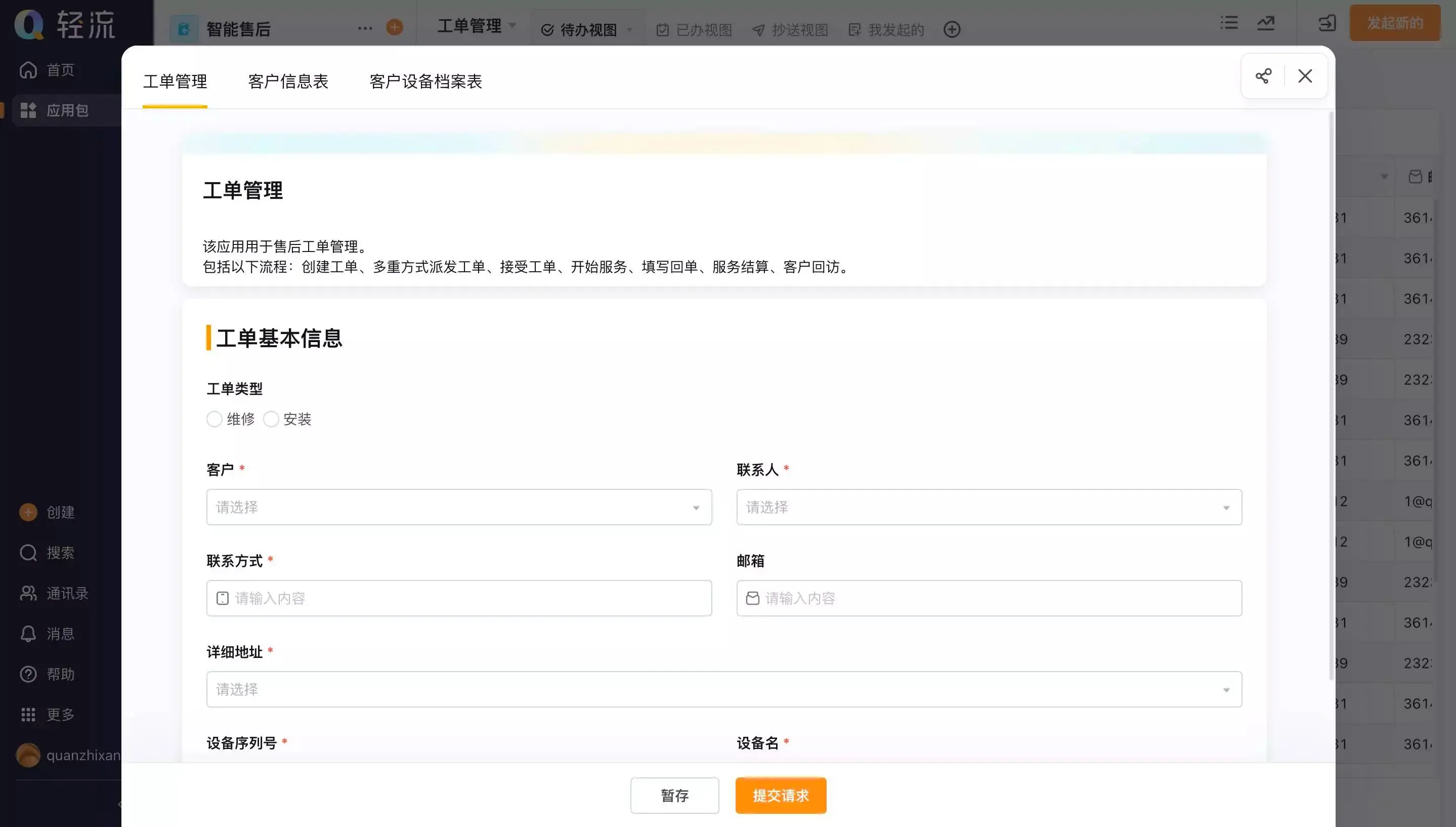
Task: Open the 通讯录 contacts icon
Action: coord(28,594)
